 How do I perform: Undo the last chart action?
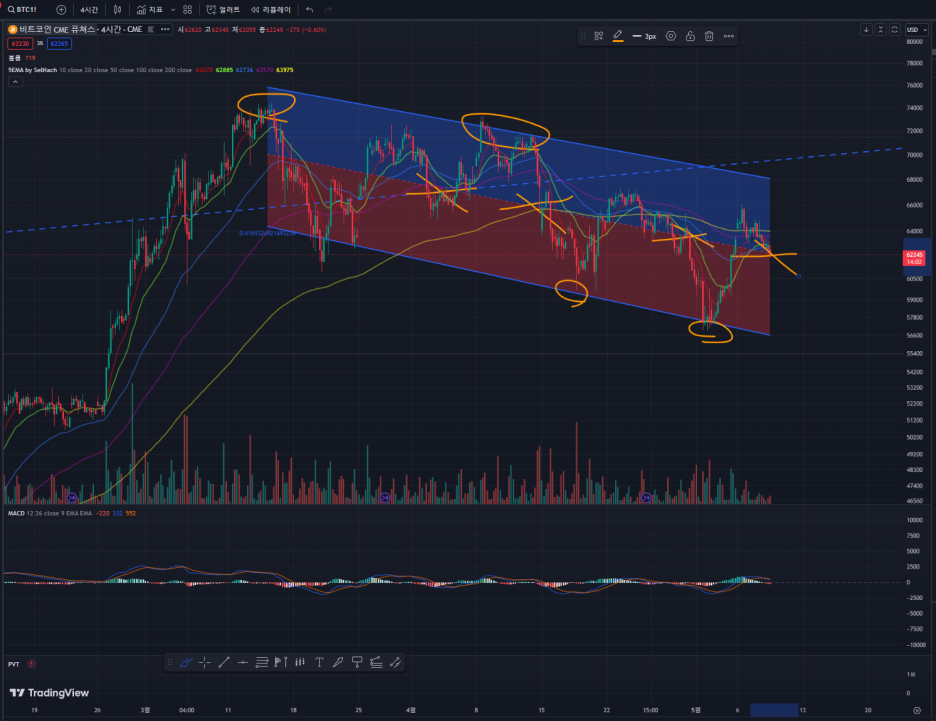(x=309, y=10)
